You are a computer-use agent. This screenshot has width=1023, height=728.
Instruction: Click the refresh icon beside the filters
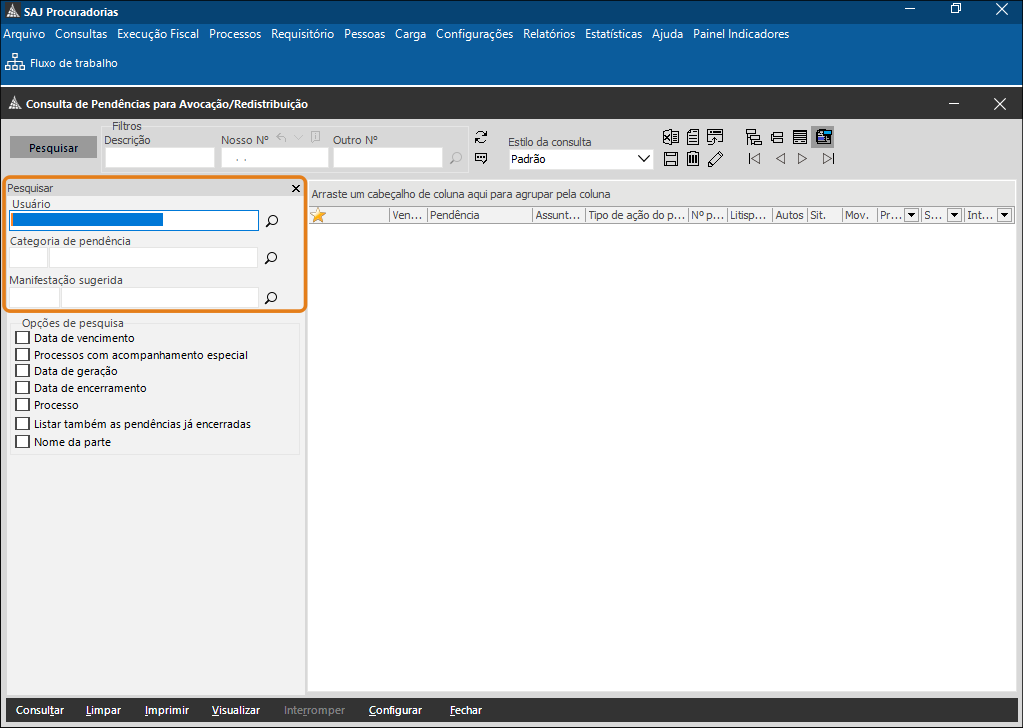tap(481, 137)
